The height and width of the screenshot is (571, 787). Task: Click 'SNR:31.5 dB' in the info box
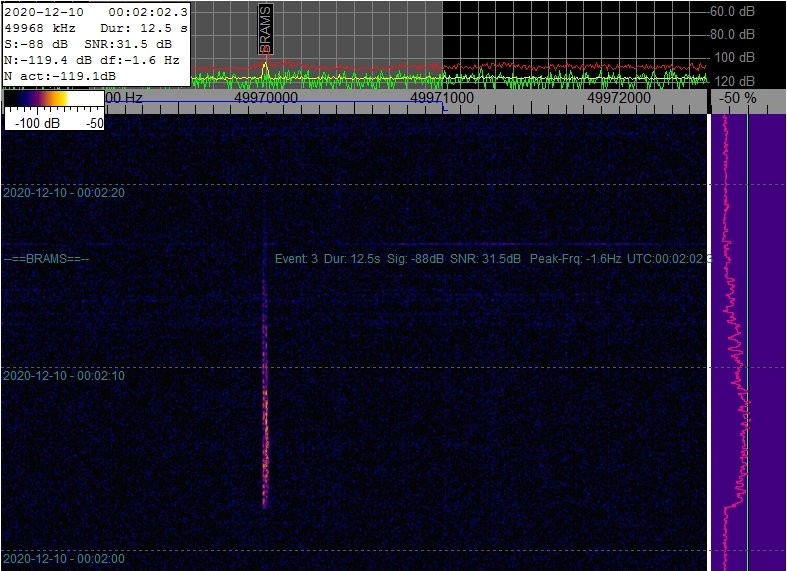click(x=128, y=44)
